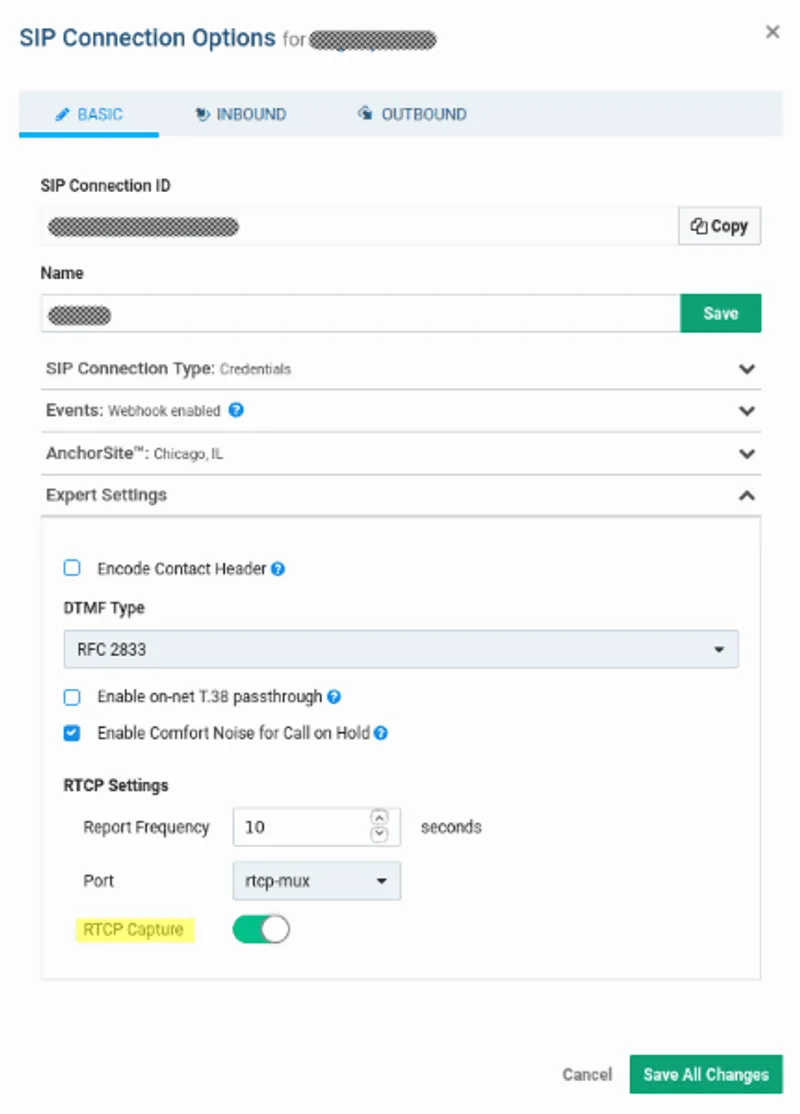Click help icon beside Encode Contact Header
The width and height of the screenshot is (800, 1114).
(x=278, y=569)
